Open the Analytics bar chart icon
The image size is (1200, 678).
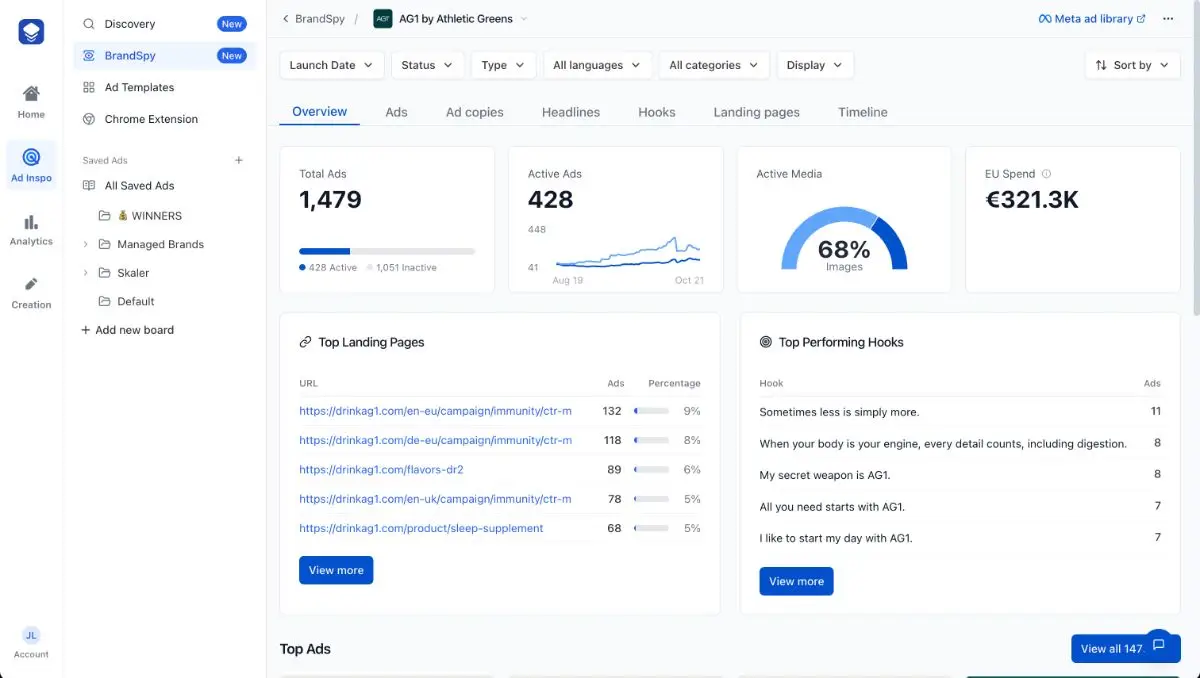point(31,222)
